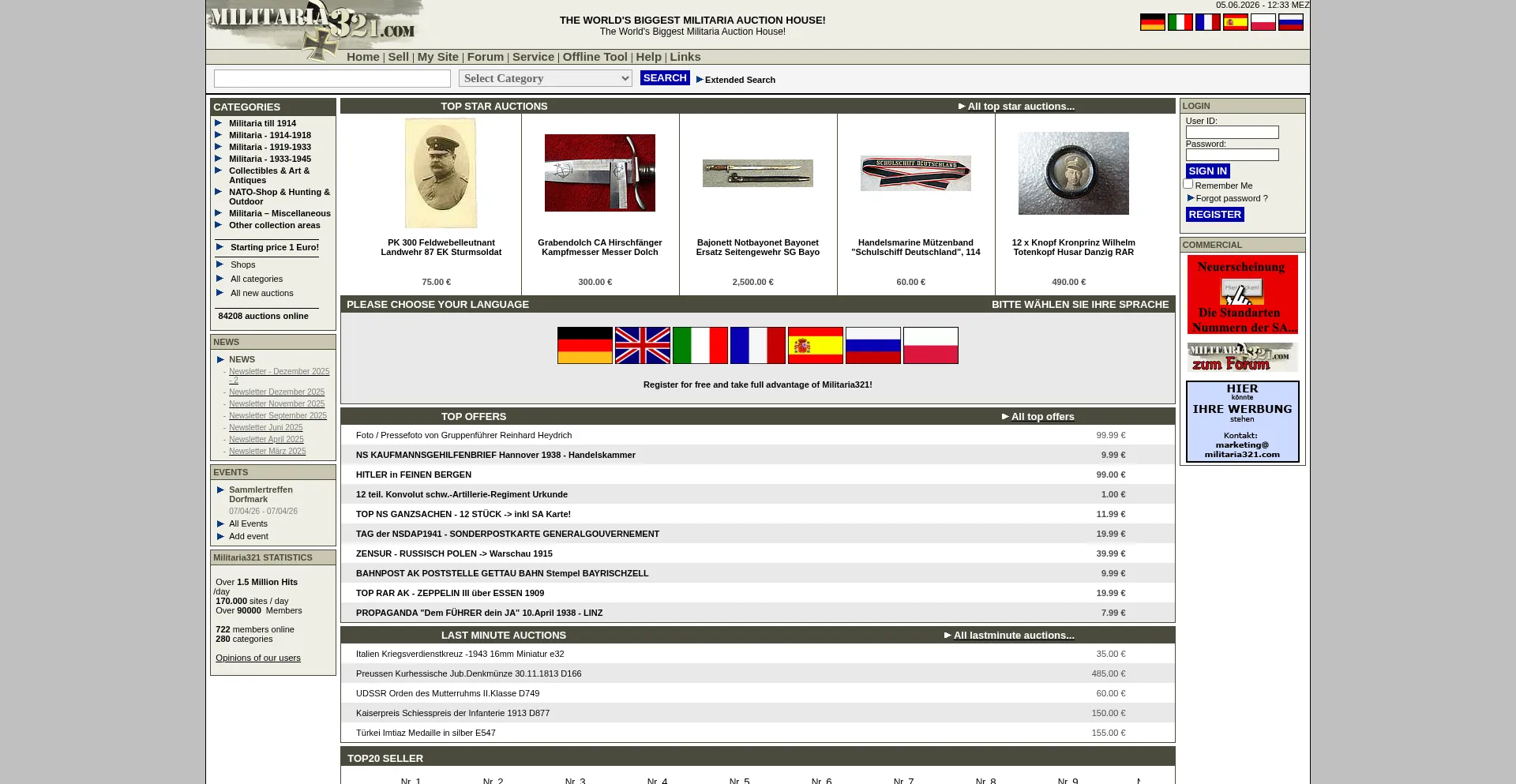Screen dimensions: 1516x784
Task: Open Newsletter November 2025 link
Action: click(x=276, y=403)
